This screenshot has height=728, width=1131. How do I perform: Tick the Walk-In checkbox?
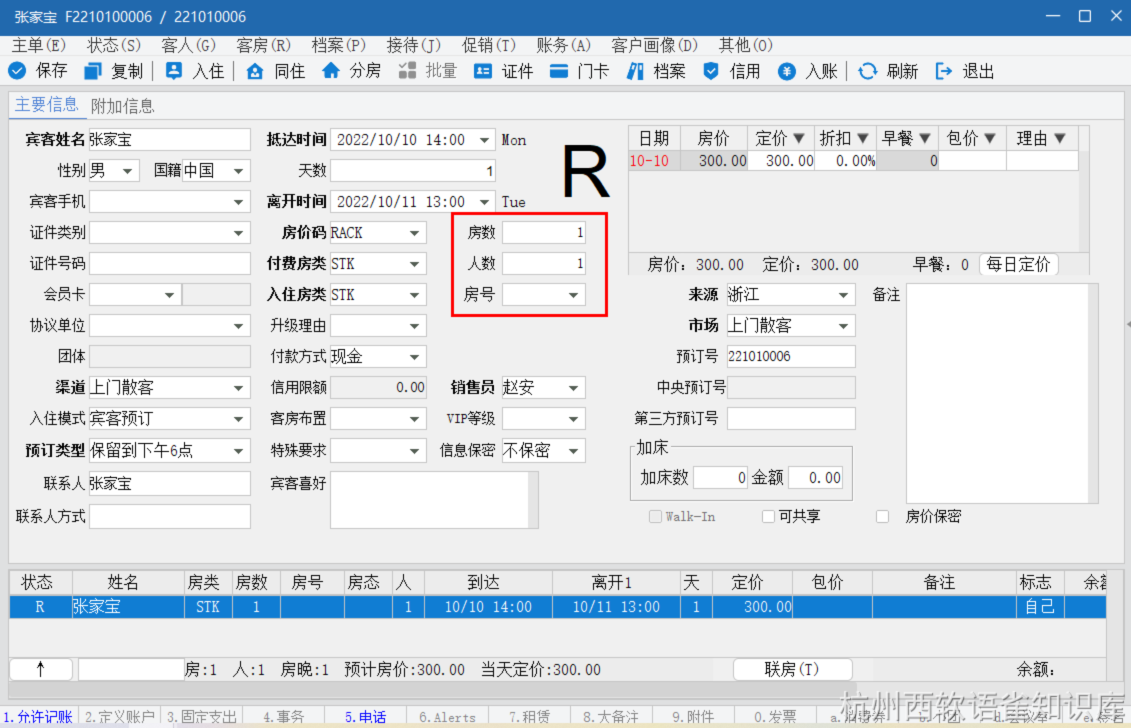click(655, 517)
